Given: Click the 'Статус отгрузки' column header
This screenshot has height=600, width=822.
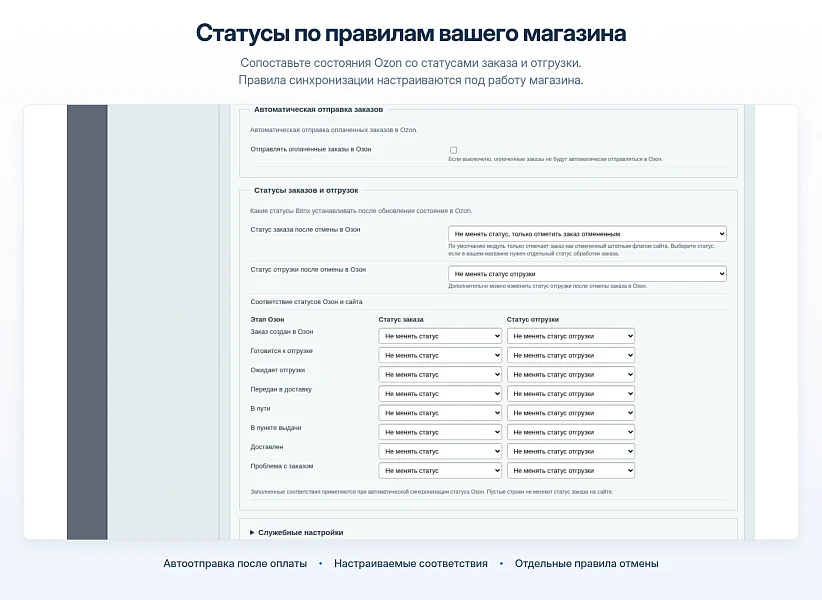Looking at the screenshot, I should click(533, 319).
